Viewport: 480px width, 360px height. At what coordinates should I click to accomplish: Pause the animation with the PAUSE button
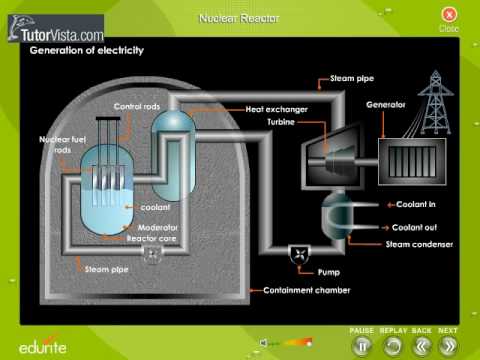coord(362,347)
